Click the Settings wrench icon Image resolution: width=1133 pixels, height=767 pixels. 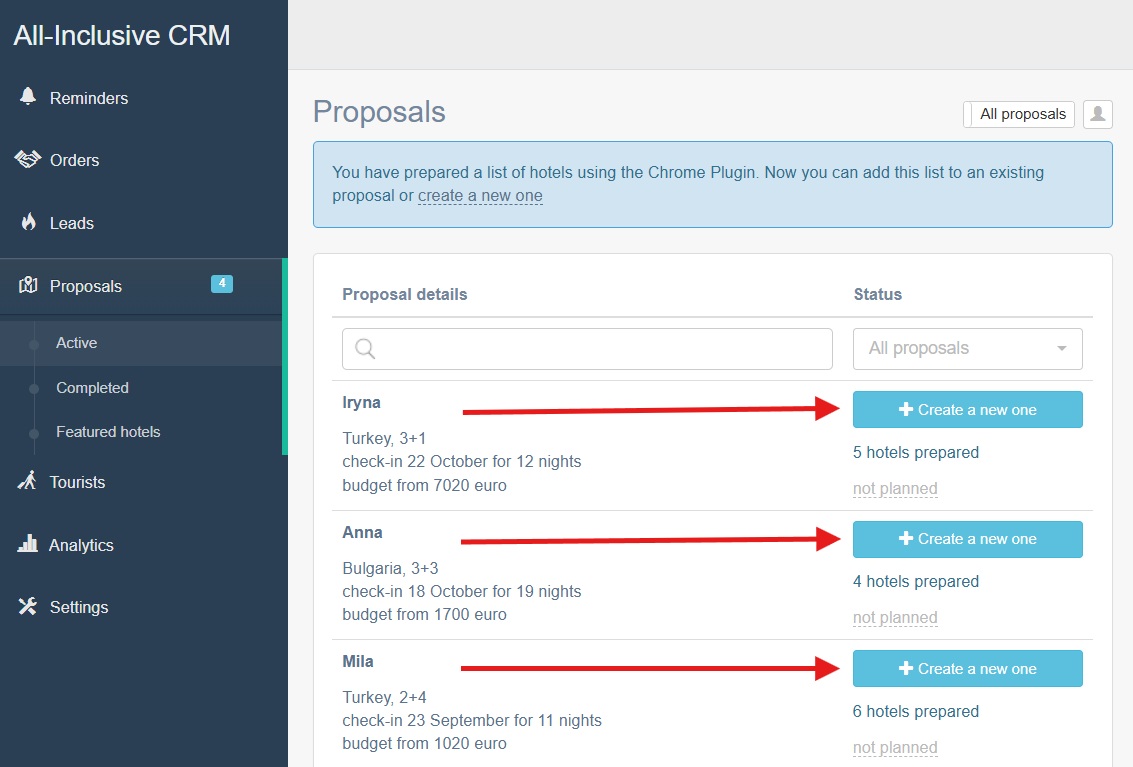(27, 606)
